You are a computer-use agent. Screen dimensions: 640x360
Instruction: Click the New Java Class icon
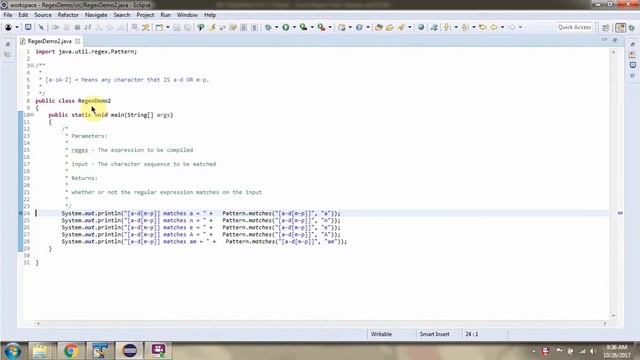click(359, 27)
